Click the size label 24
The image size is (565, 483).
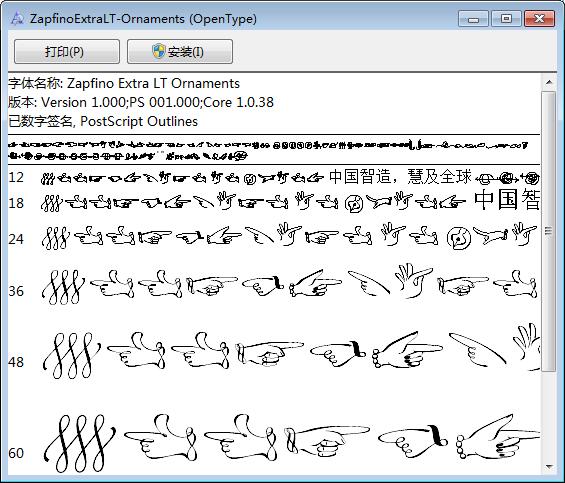coord(16,239)
